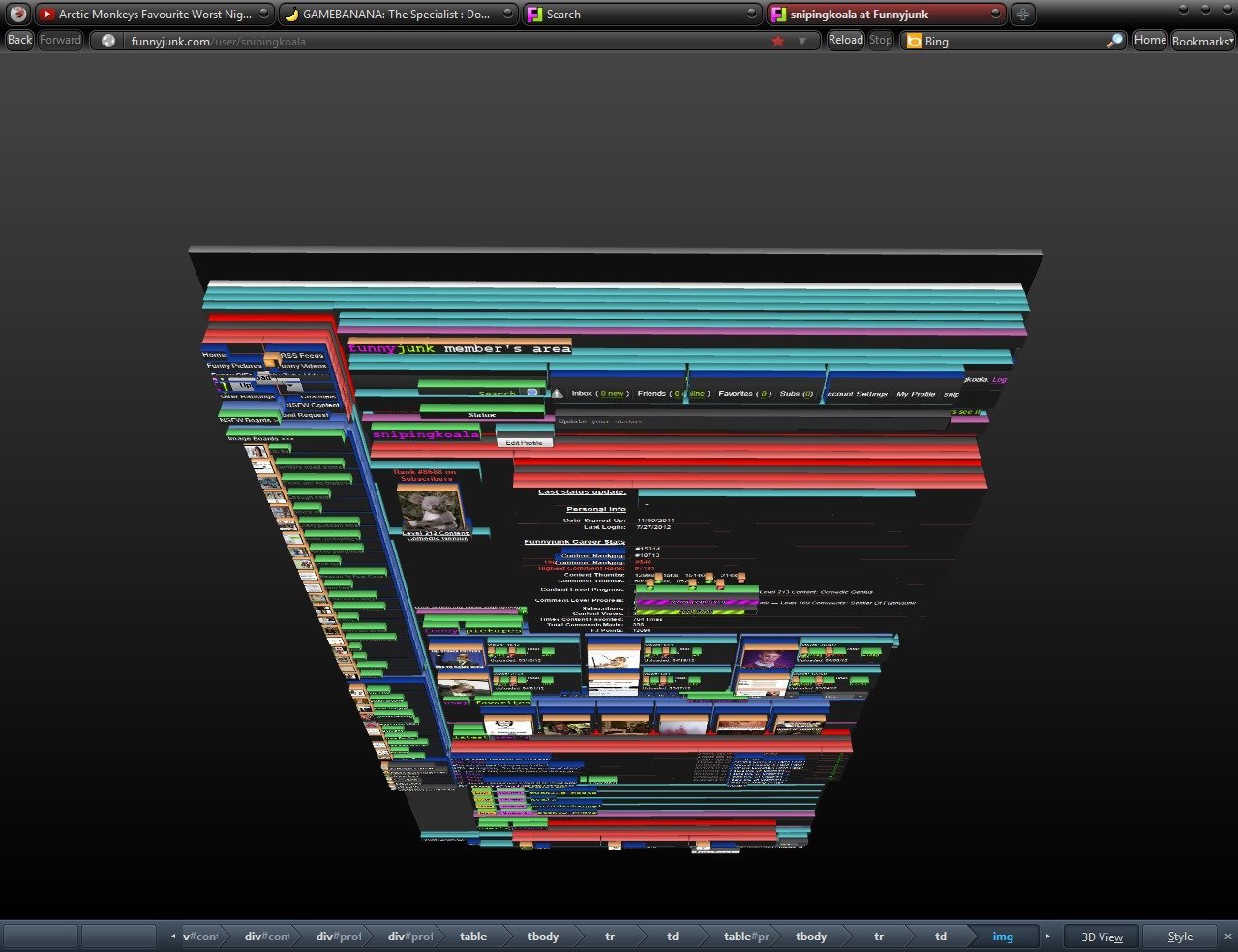Open dropdown arrow on Search tab
Screen dimensions: 1238x952
751,14
